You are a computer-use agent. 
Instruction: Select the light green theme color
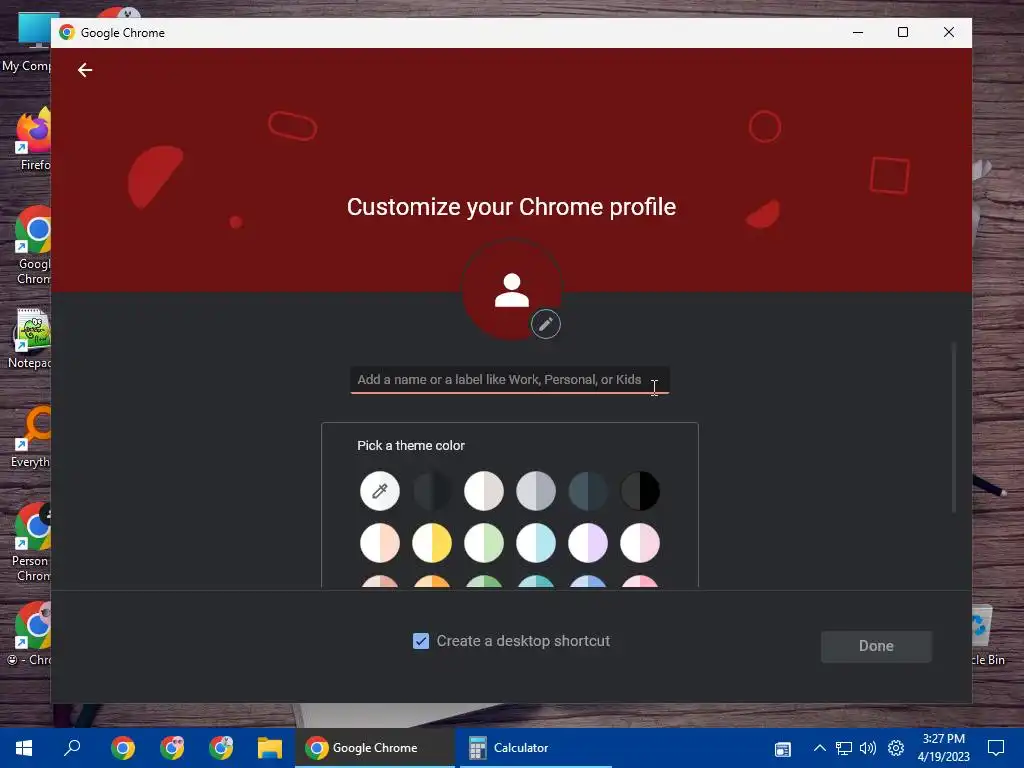click(484, 543)
